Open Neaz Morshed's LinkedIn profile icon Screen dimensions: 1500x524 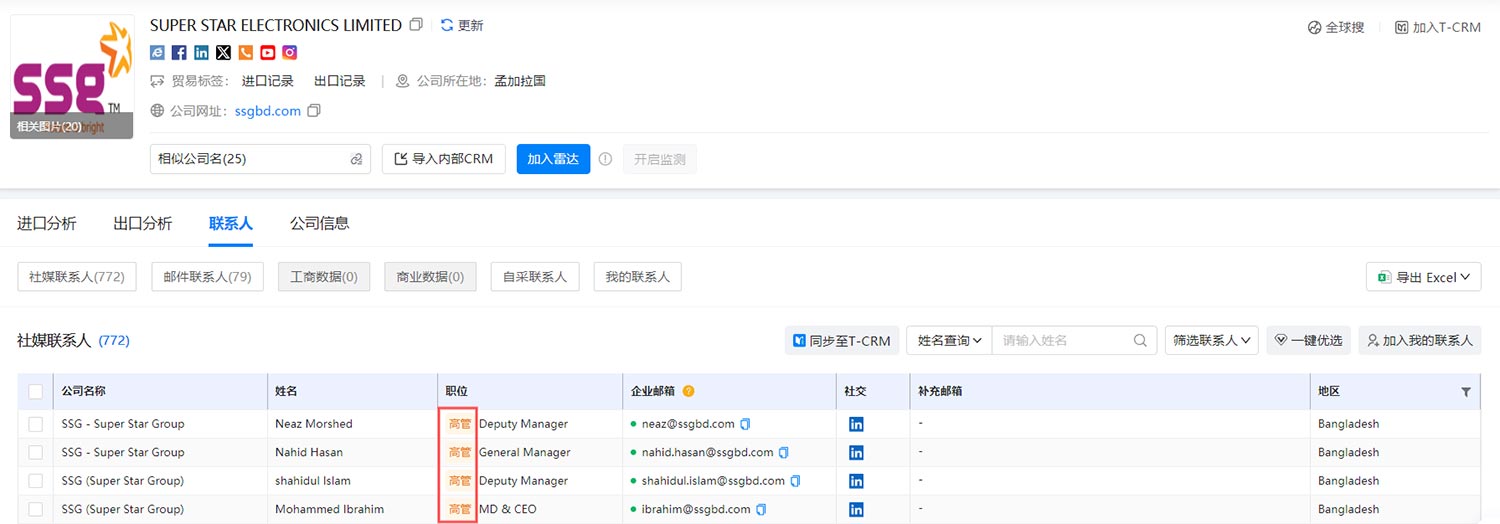[856, 424]
